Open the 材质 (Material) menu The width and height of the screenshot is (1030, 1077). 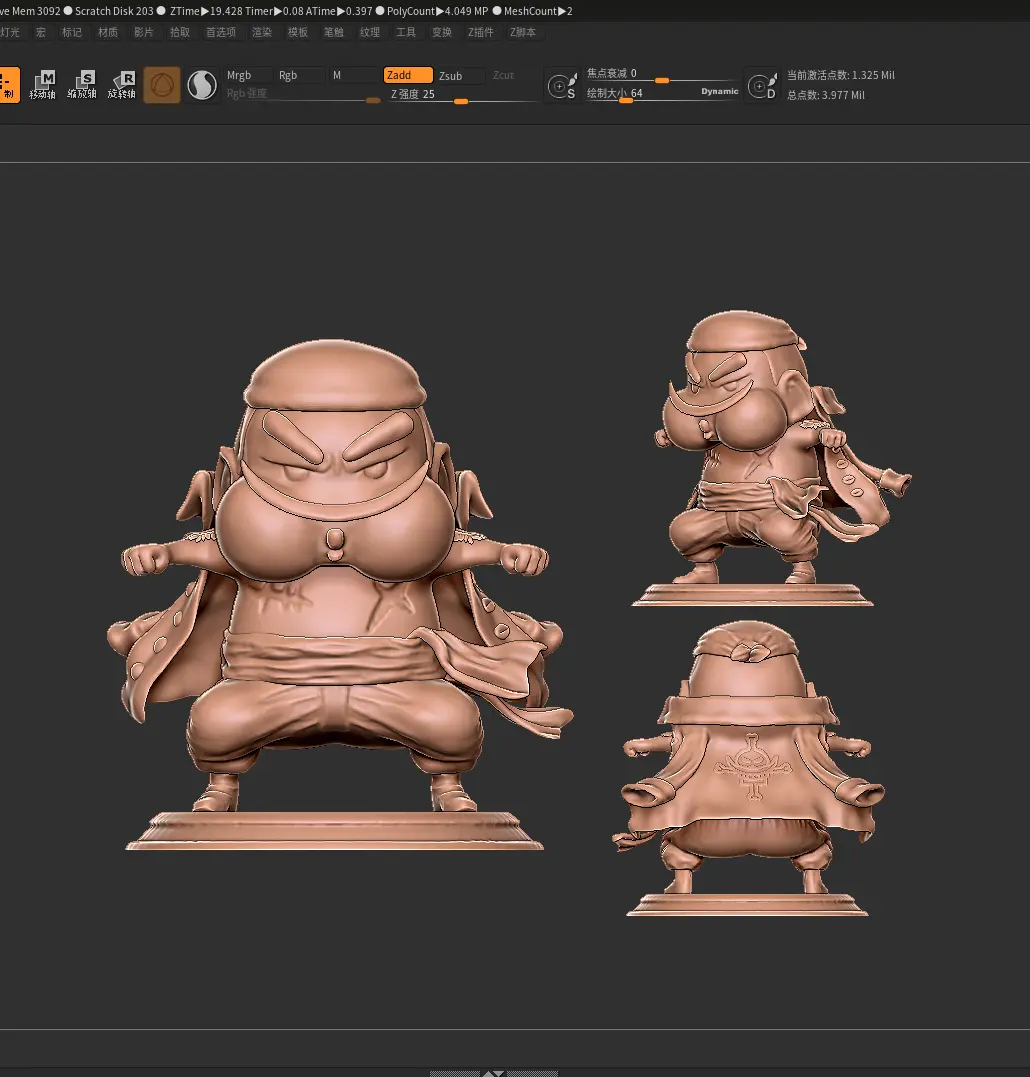click(x=108, y=32)
